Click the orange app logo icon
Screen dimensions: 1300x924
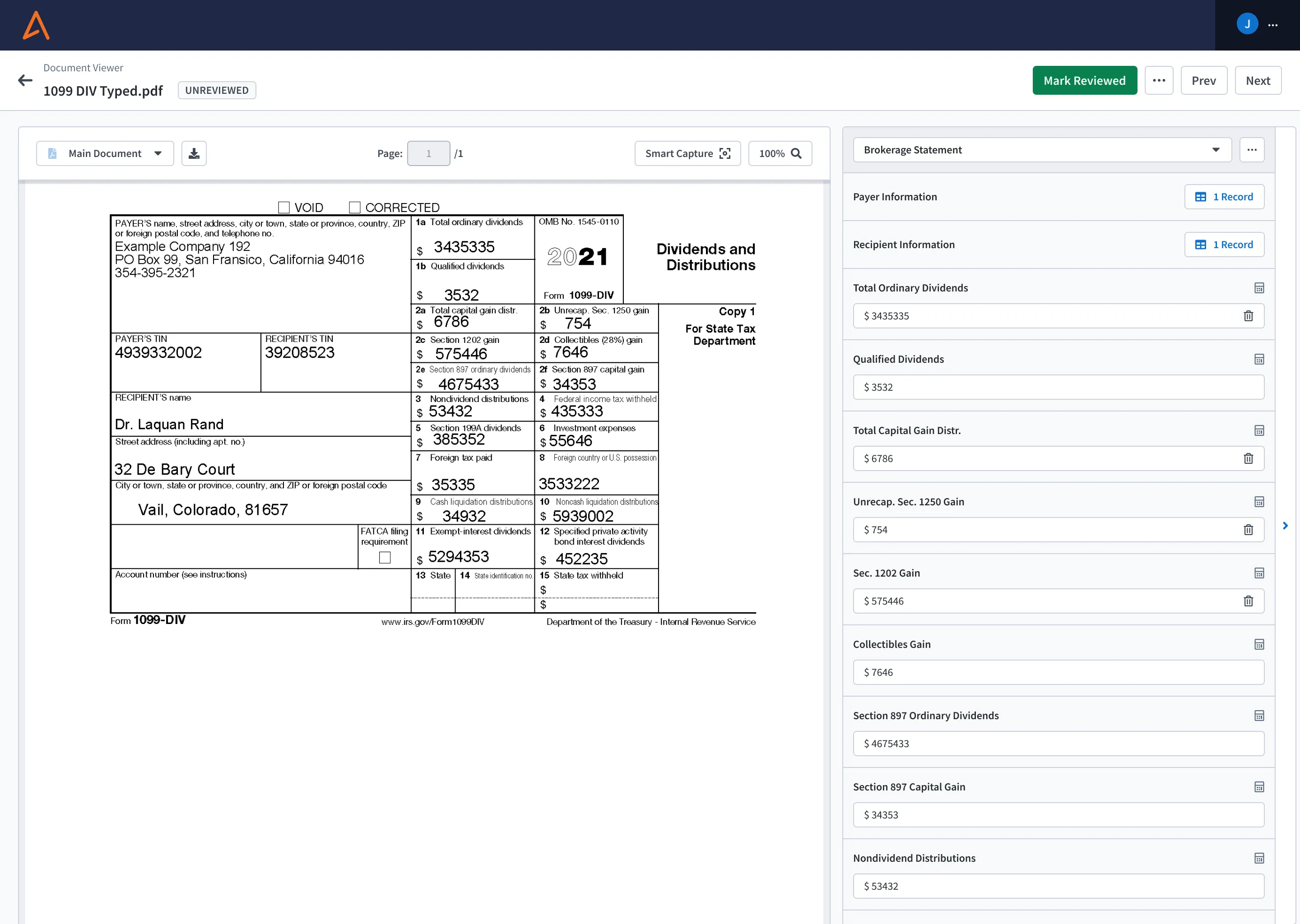pos(36,25)
